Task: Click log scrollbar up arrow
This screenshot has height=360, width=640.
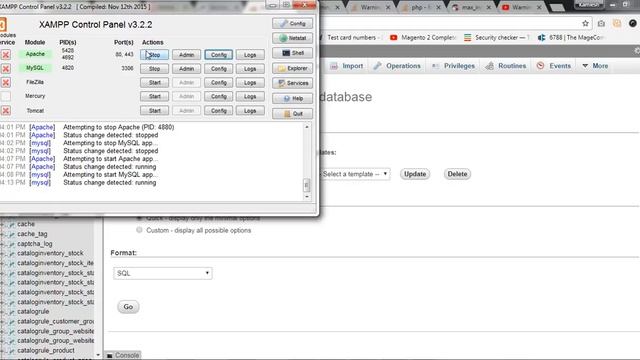Action: pyautogui.click(x=307, y=127)
